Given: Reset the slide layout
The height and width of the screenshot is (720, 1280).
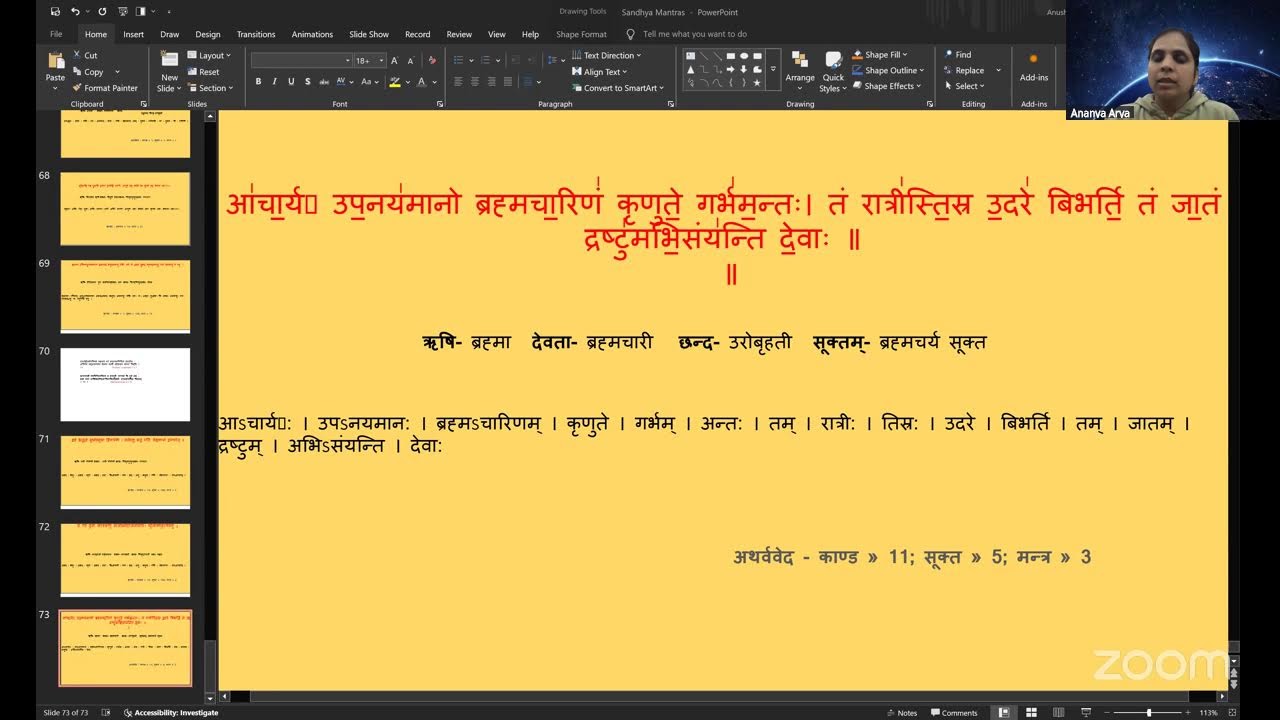Looking at the screenshot, I should pos(203,72).
